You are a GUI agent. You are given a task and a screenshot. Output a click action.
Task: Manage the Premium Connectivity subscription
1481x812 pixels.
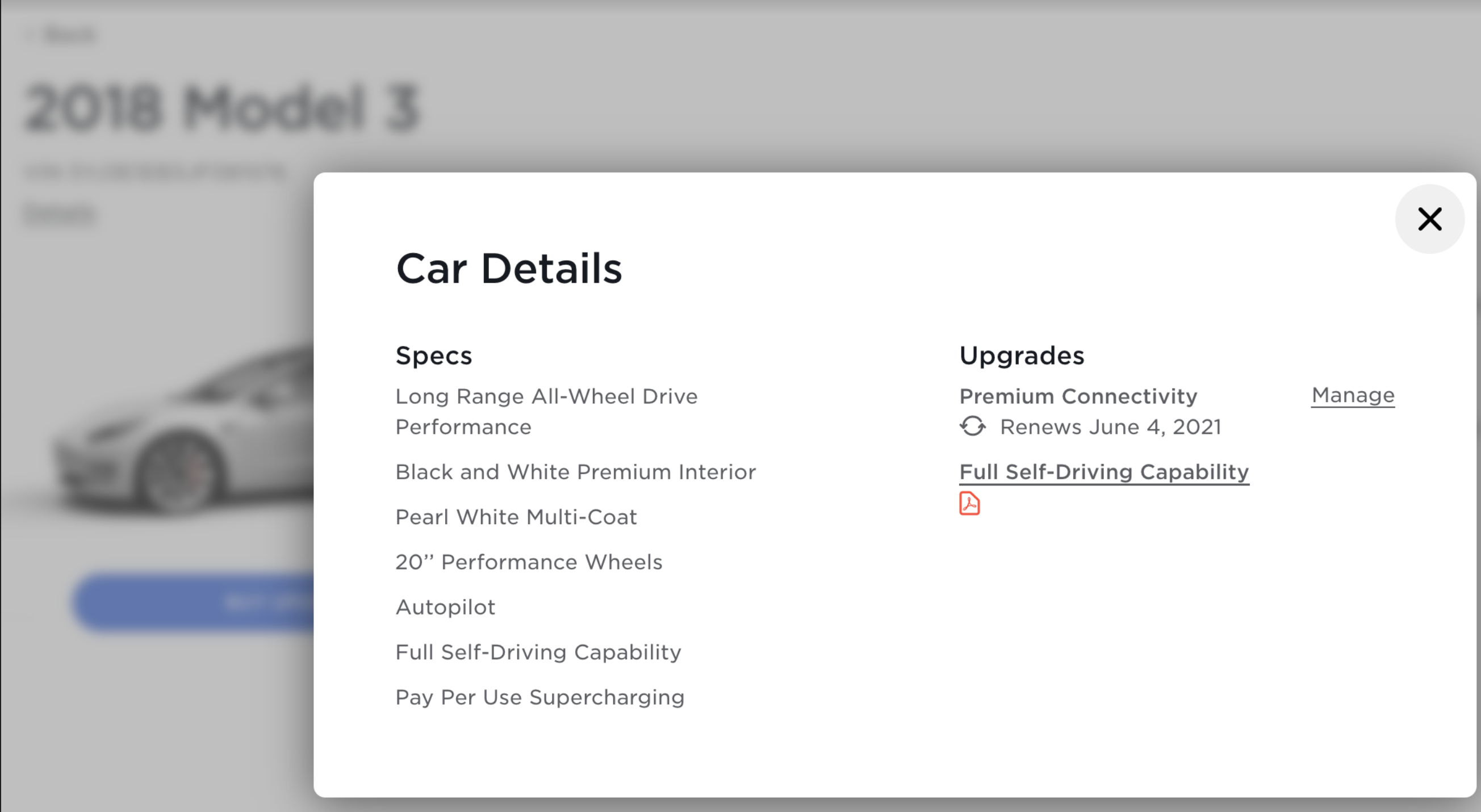[1353, 395]
